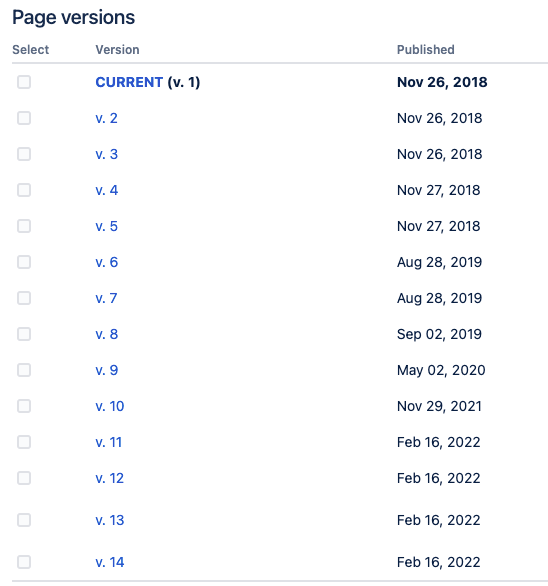Open the v. 6 version link

(107, 262)
